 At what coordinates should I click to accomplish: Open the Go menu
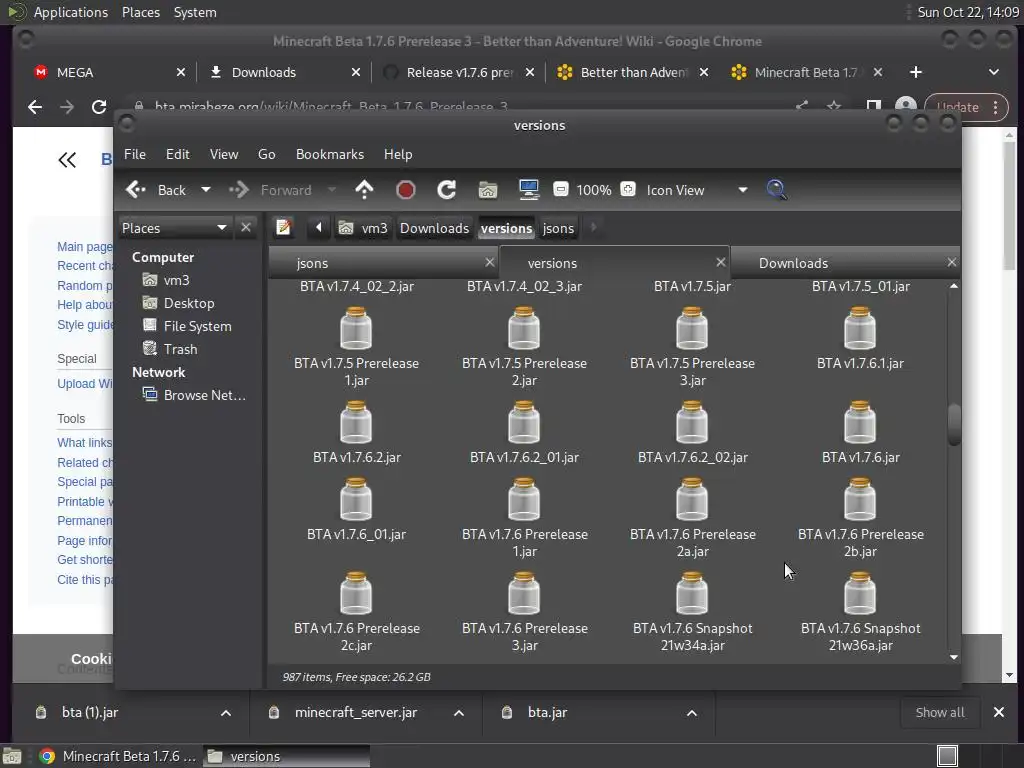click(x=266, y=154)
